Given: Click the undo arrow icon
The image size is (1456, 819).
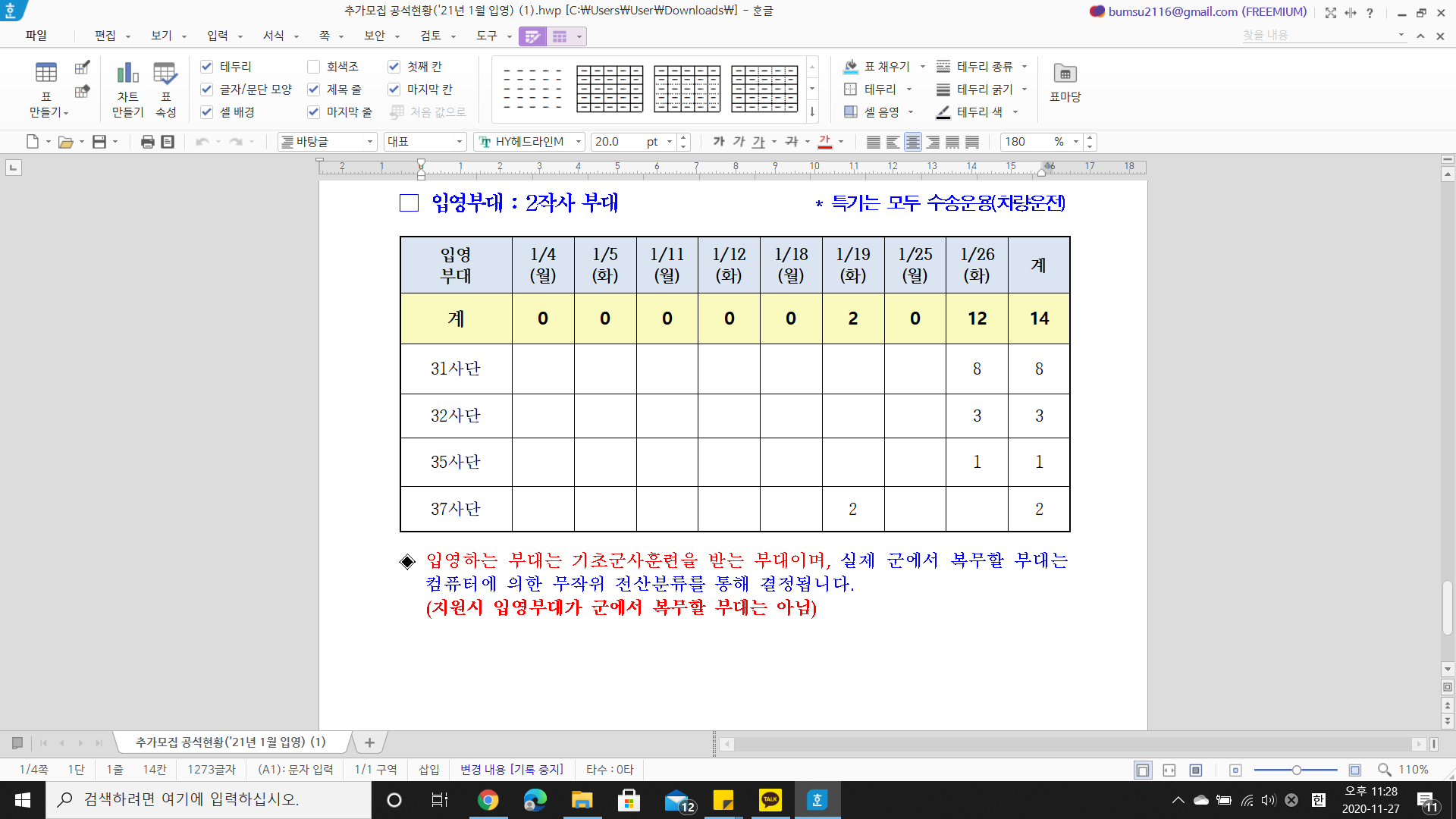Looking at the screenshot, I should pos(202,142).
